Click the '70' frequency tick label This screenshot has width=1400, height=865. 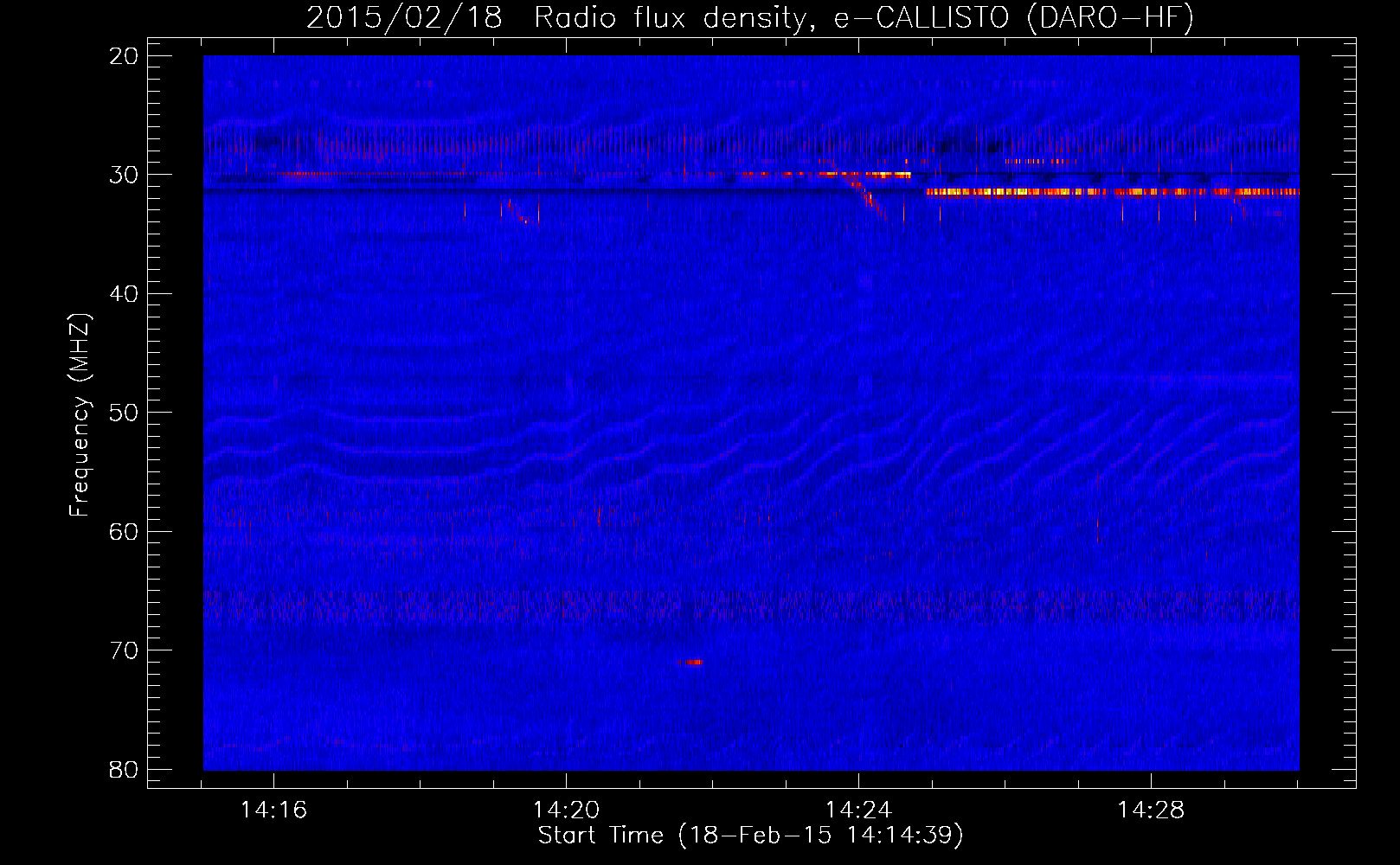click(124, 650)
